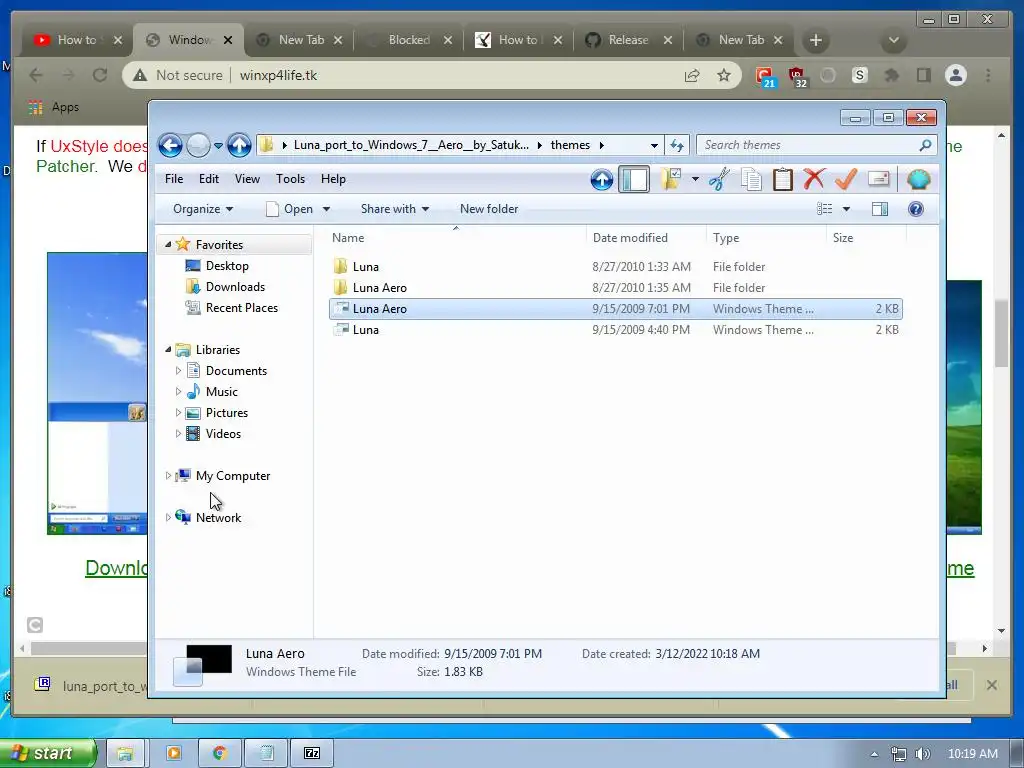The width and height of the screenshot is (1024, 768).
Task: Sort by Date modified column header
Action: 646,238
